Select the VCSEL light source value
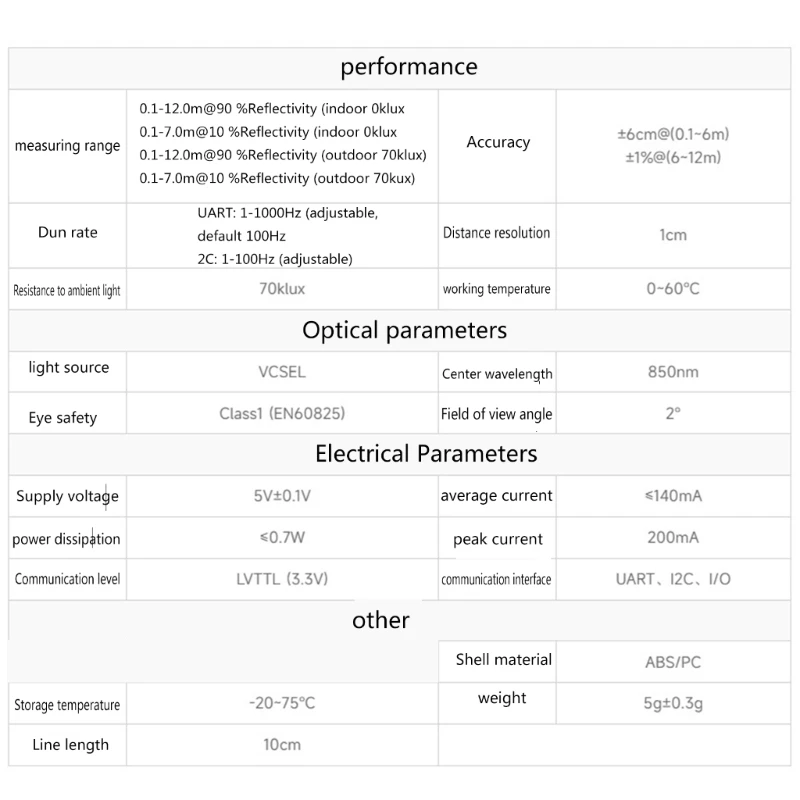 (x=281, y=372)
